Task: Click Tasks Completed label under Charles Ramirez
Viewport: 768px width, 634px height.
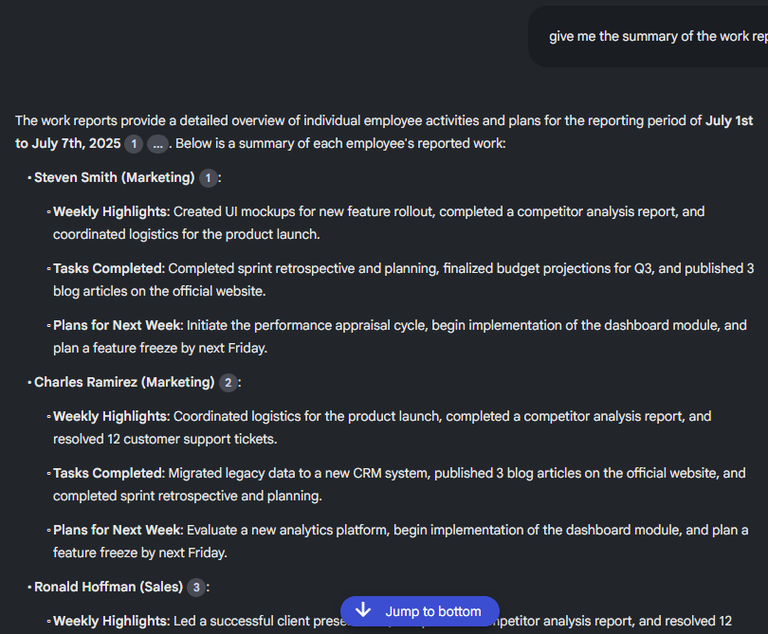Action: click(108, 474)
